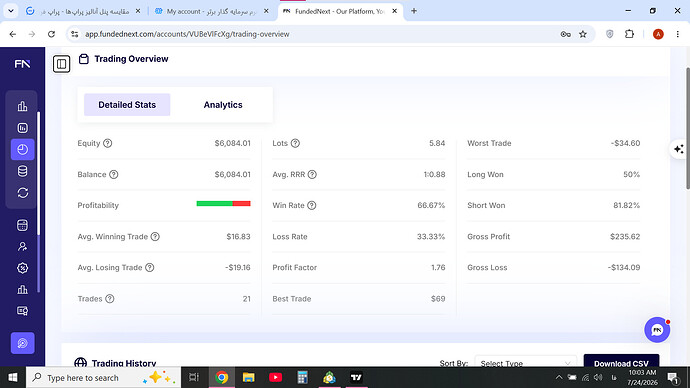Show the Equity help tooltip icon
Viewport: 690px width, 388px height.
[x=107, y=143]
